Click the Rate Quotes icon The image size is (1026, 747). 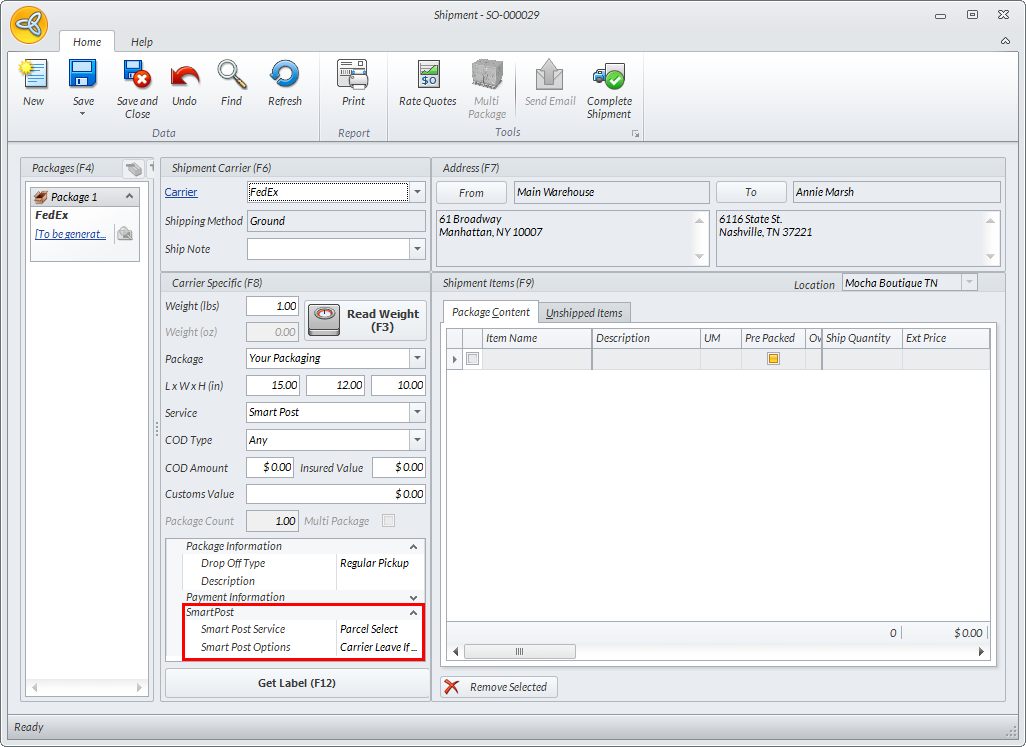pos(428,76)
